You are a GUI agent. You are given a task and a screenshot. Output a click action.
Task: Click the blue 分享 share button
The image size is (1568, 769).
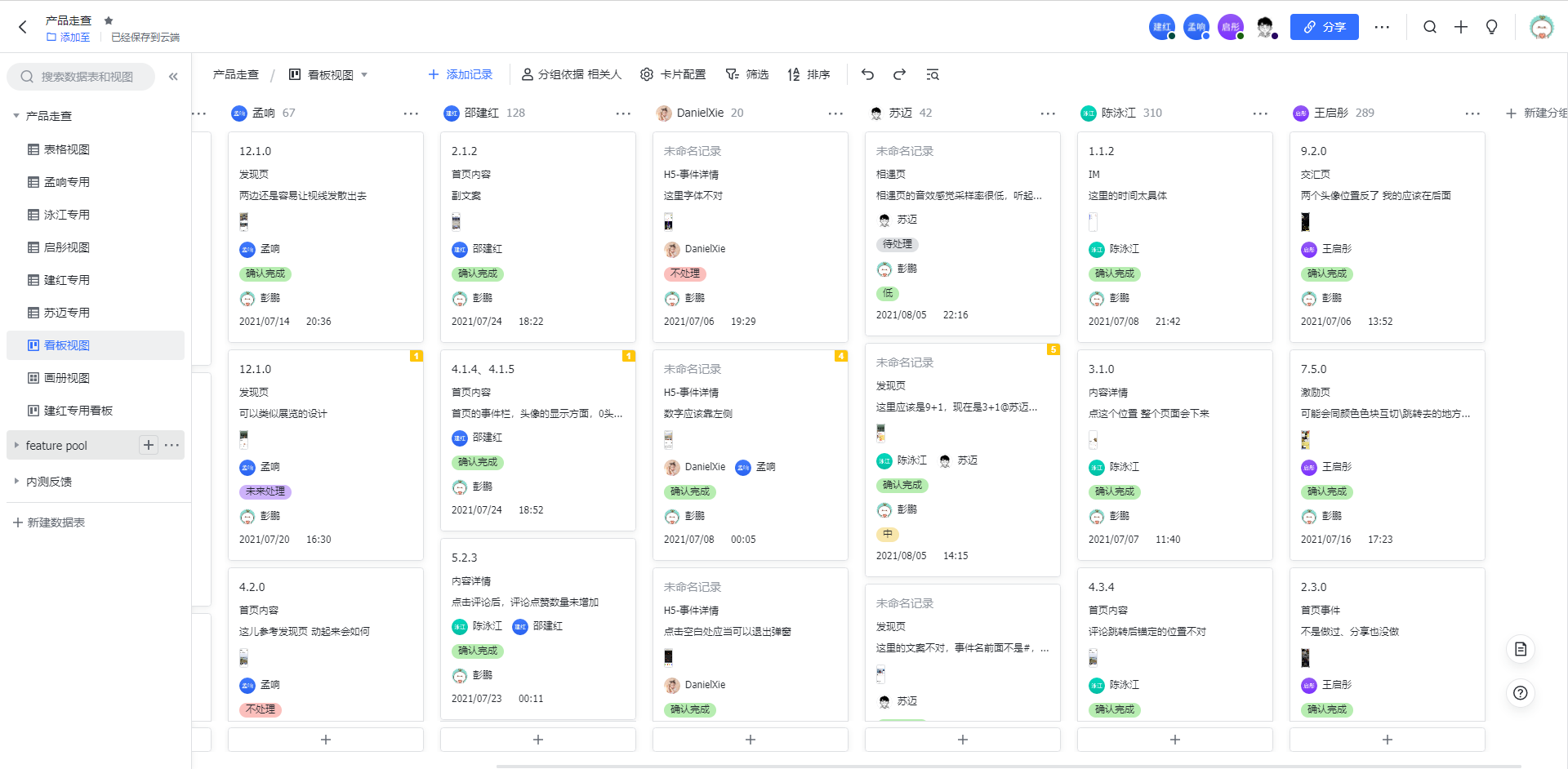tap(1324, 27)
